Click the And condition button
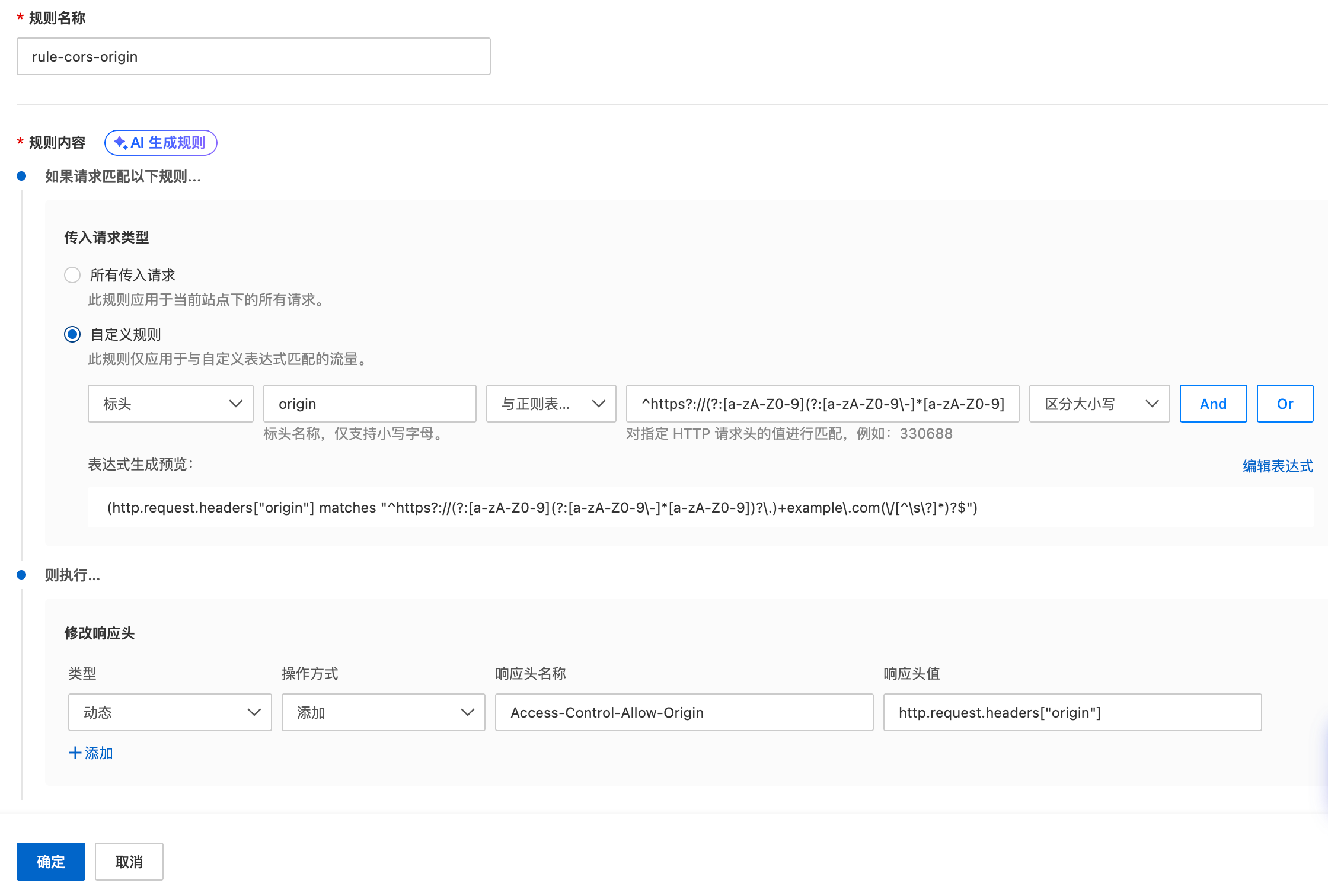Image resolution: width=1328 pixels, height=896 pixels. (1213, 404)
